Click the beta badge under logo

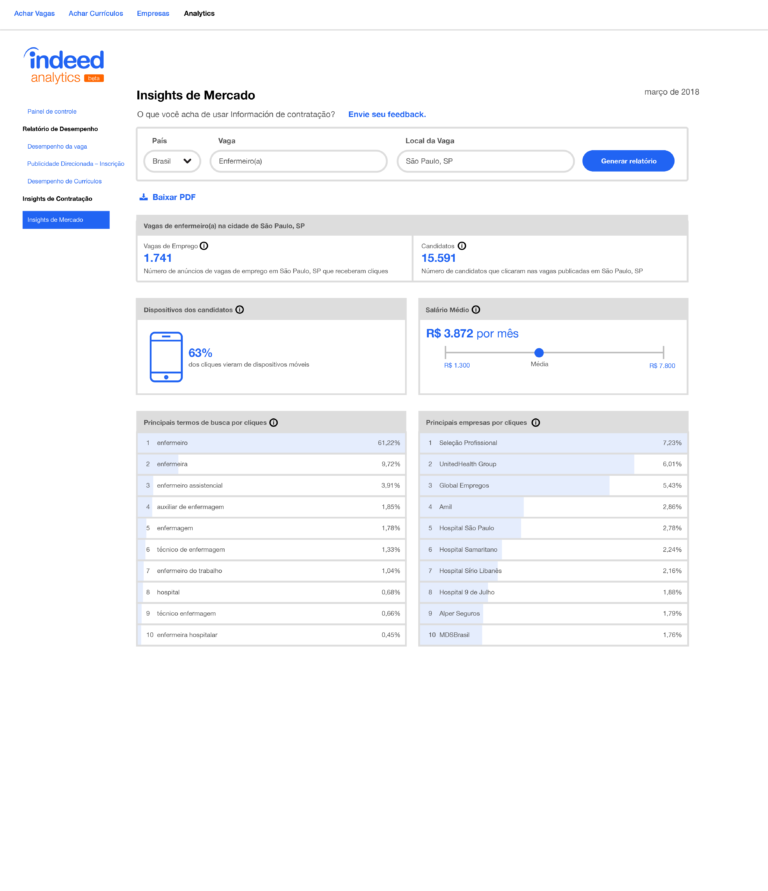click(94, 78)
